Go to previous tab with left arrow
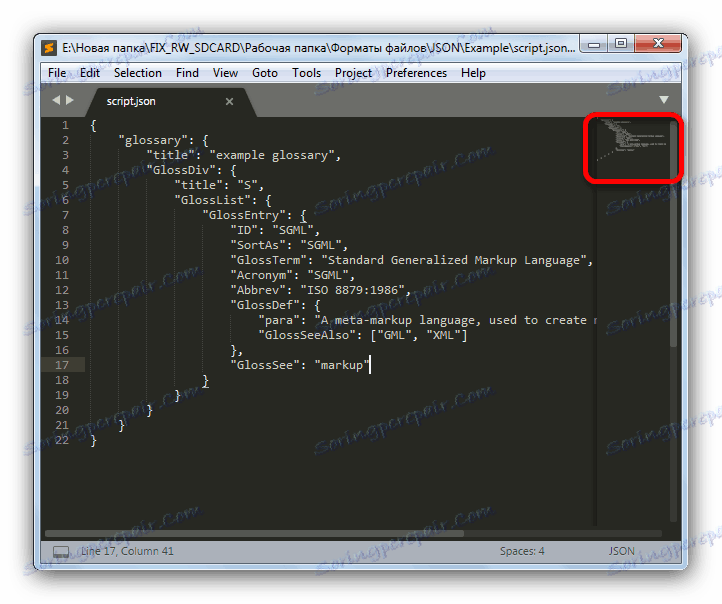The width and height of the screenshot is (722, 604). (56, 100)
